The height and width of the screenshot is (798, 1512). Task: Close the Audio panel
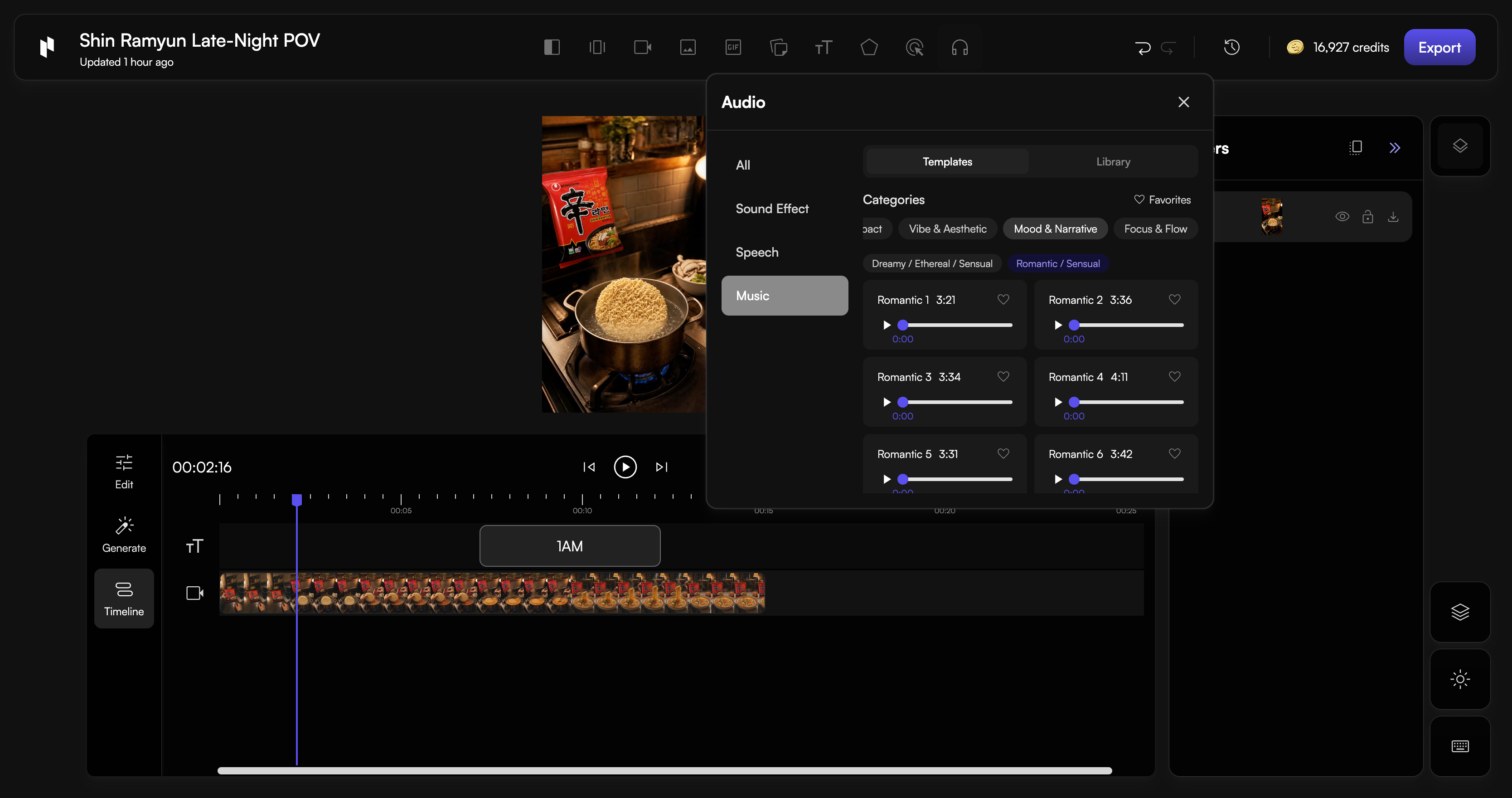tap(1183, 102)
